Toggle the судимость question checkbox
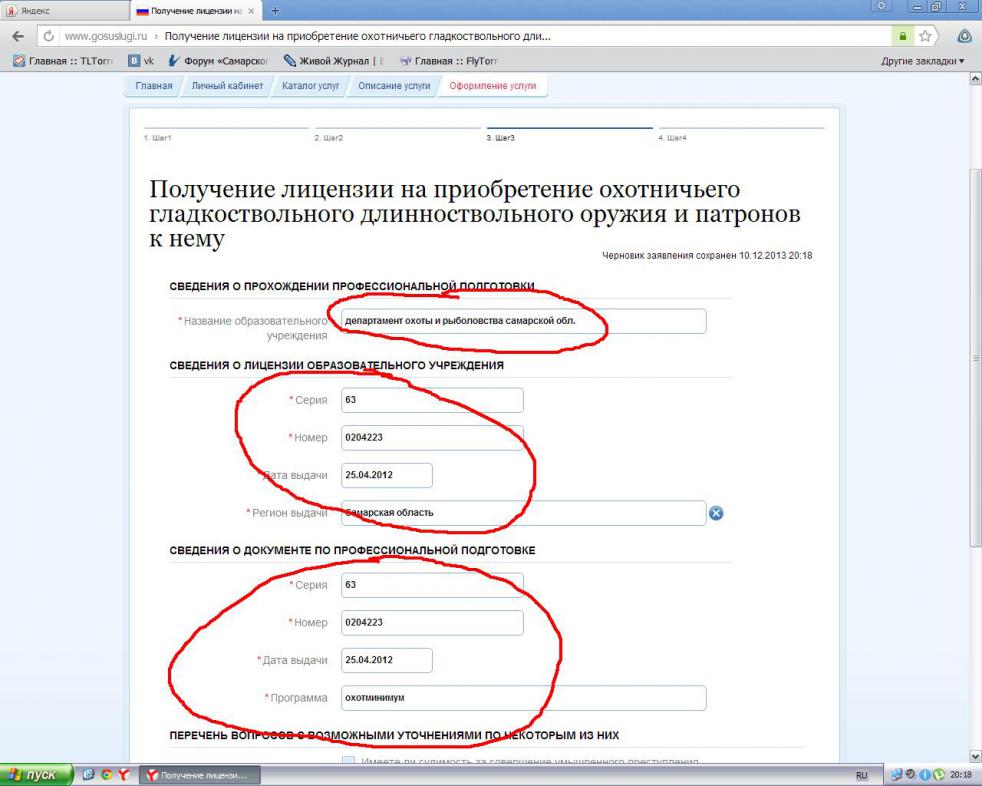 (x=348, y=763)
